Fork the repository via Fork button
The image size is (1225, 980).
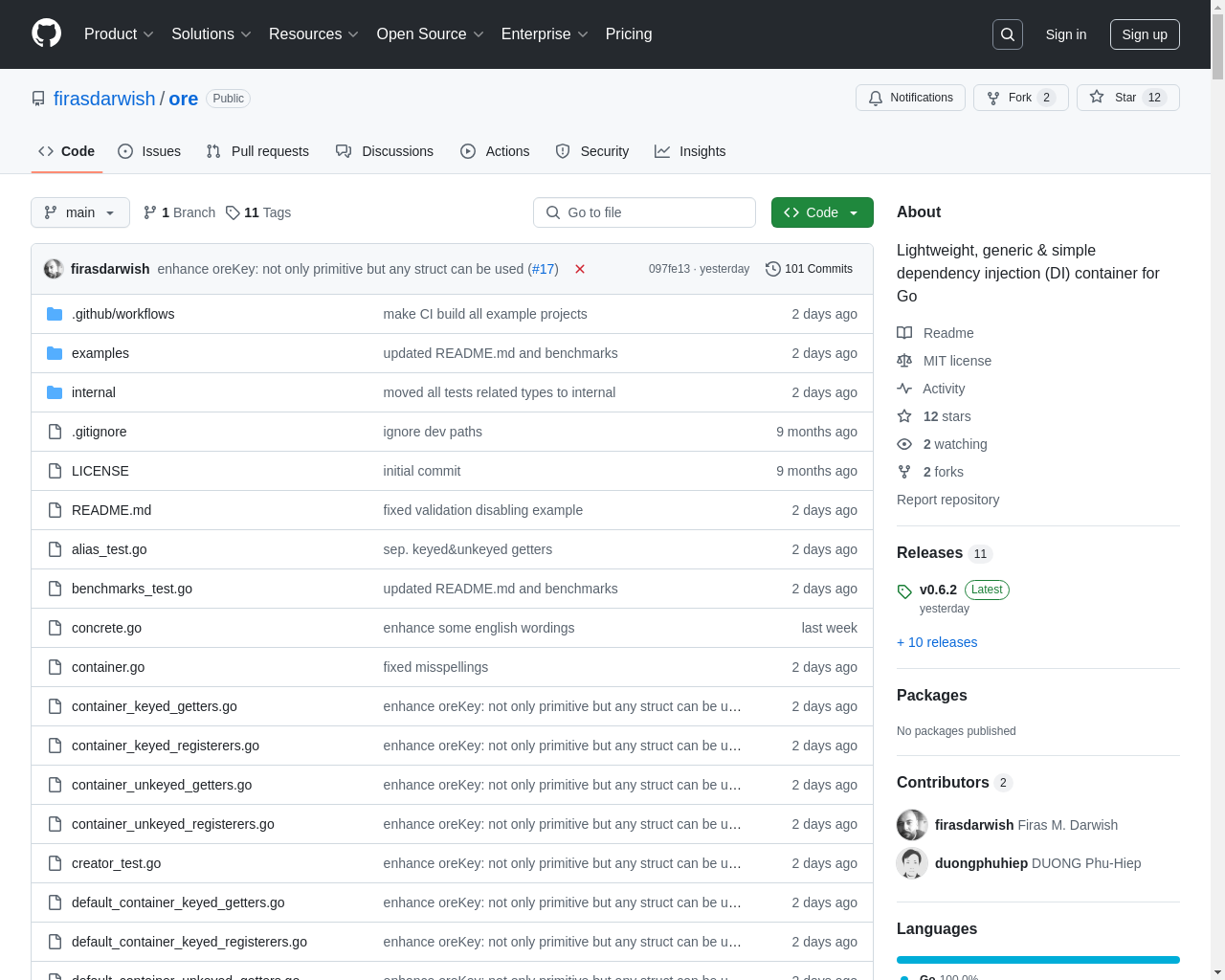(x=1020, y=98)
